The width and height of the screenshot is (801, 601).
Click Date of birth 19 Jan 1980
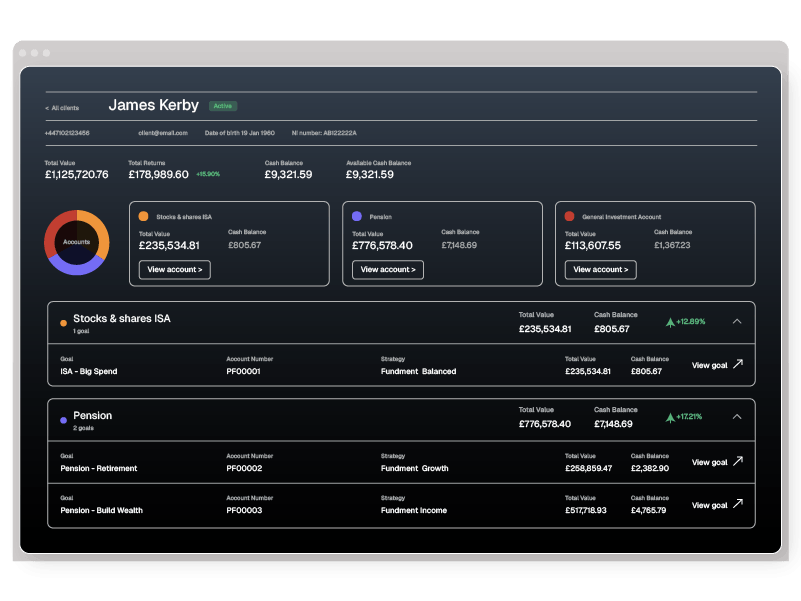(240, 133)
